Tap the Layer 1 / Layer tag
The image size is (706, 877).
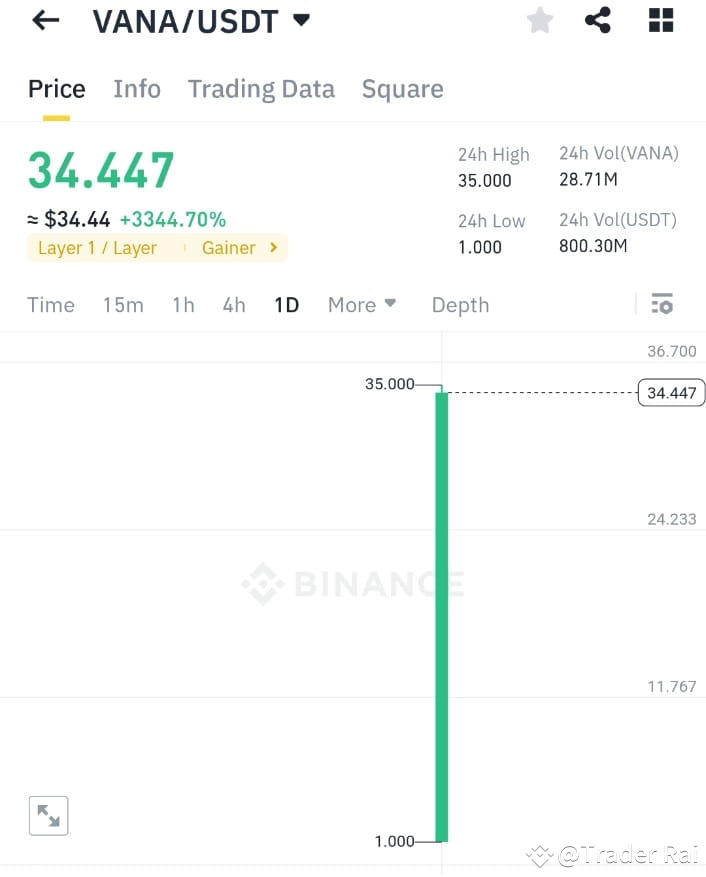(x=97, y=247)
